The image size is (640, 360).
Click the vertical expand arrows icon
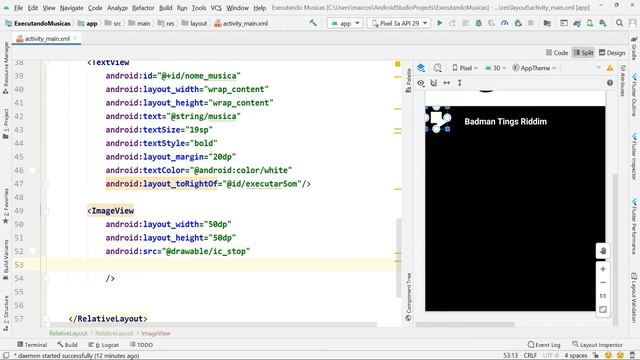[x=460, y=83]
